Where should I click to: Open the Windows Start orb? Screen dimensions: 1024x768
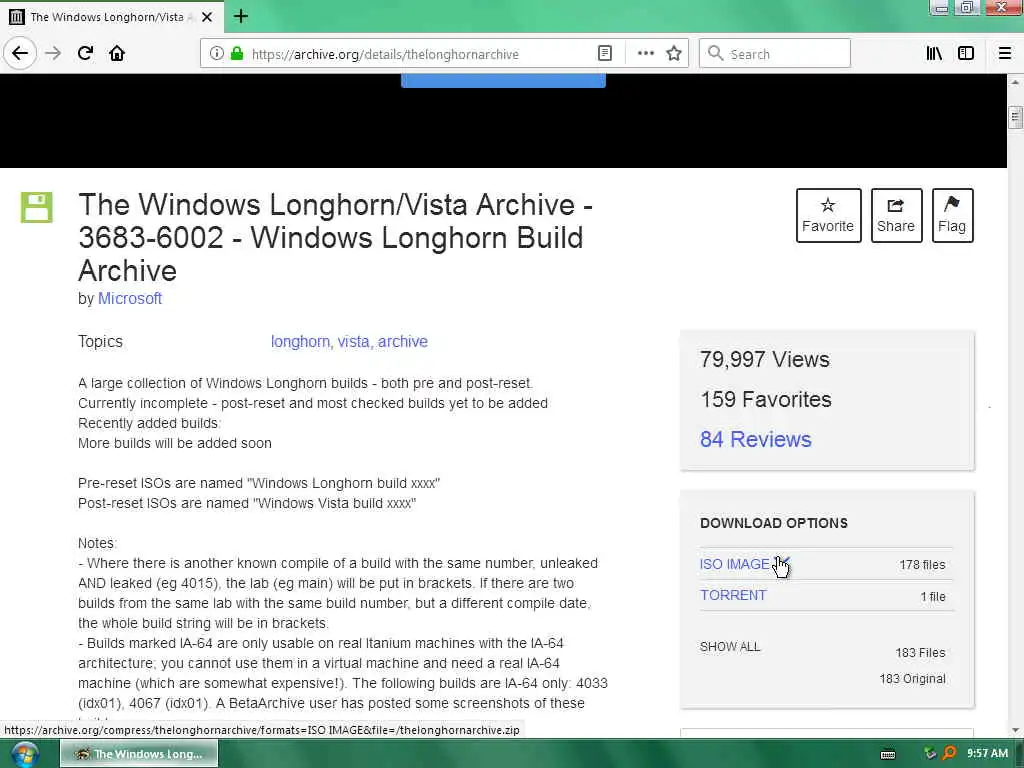point(25,754)
